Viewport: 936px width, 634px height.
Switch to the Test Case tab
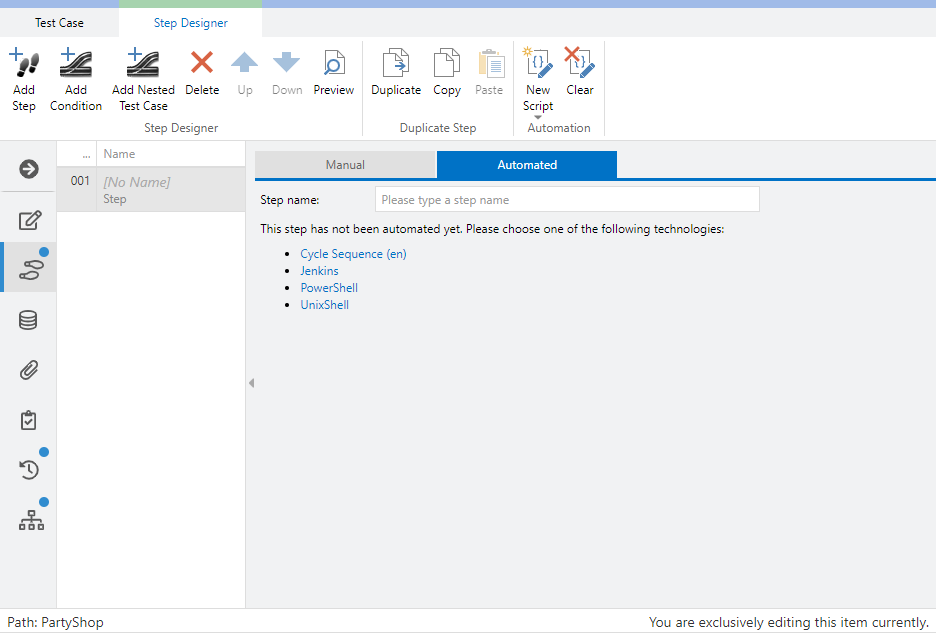tap(59, 23)
